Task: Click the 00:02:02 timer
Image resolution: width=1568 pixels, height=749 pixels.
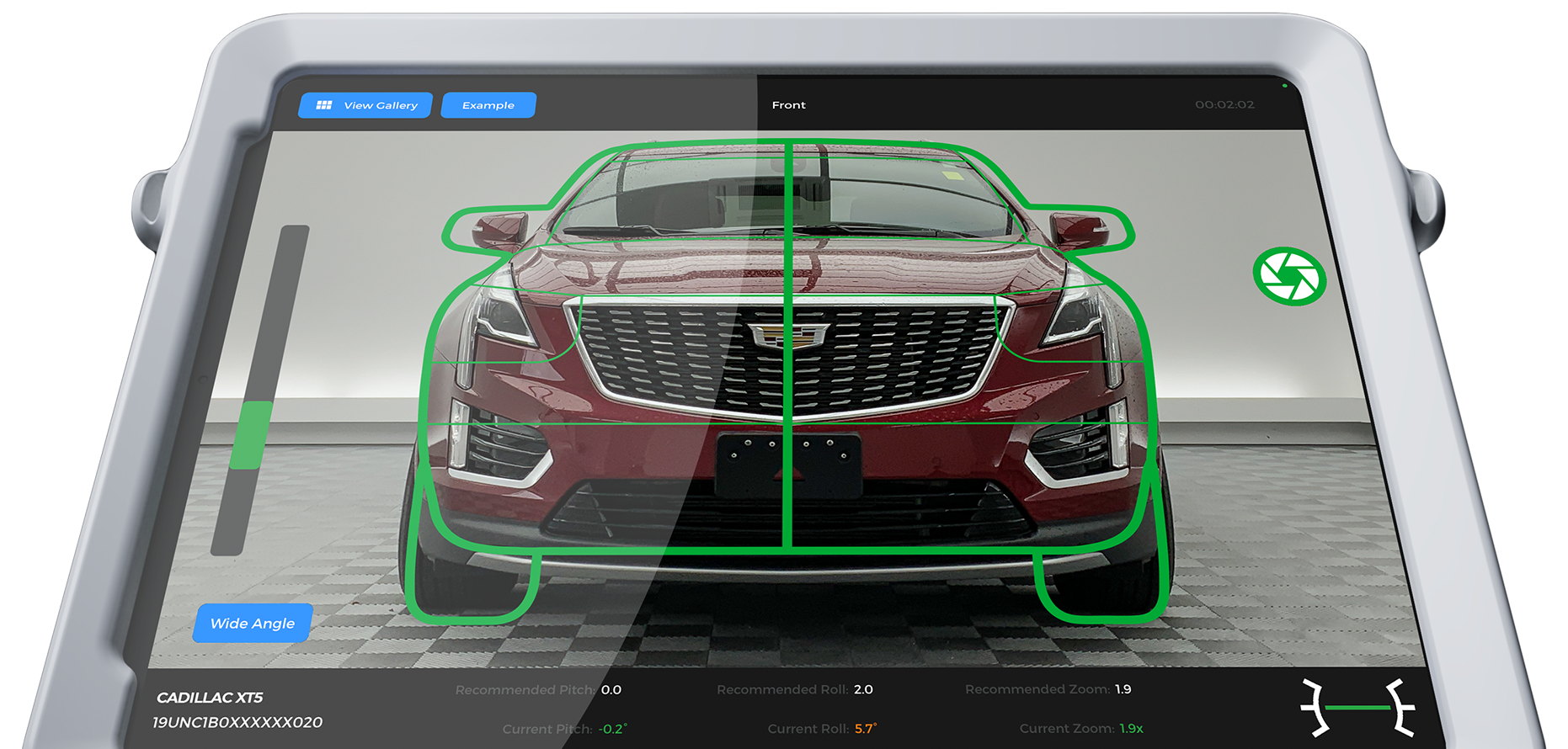Action: tap(1224, 104)
